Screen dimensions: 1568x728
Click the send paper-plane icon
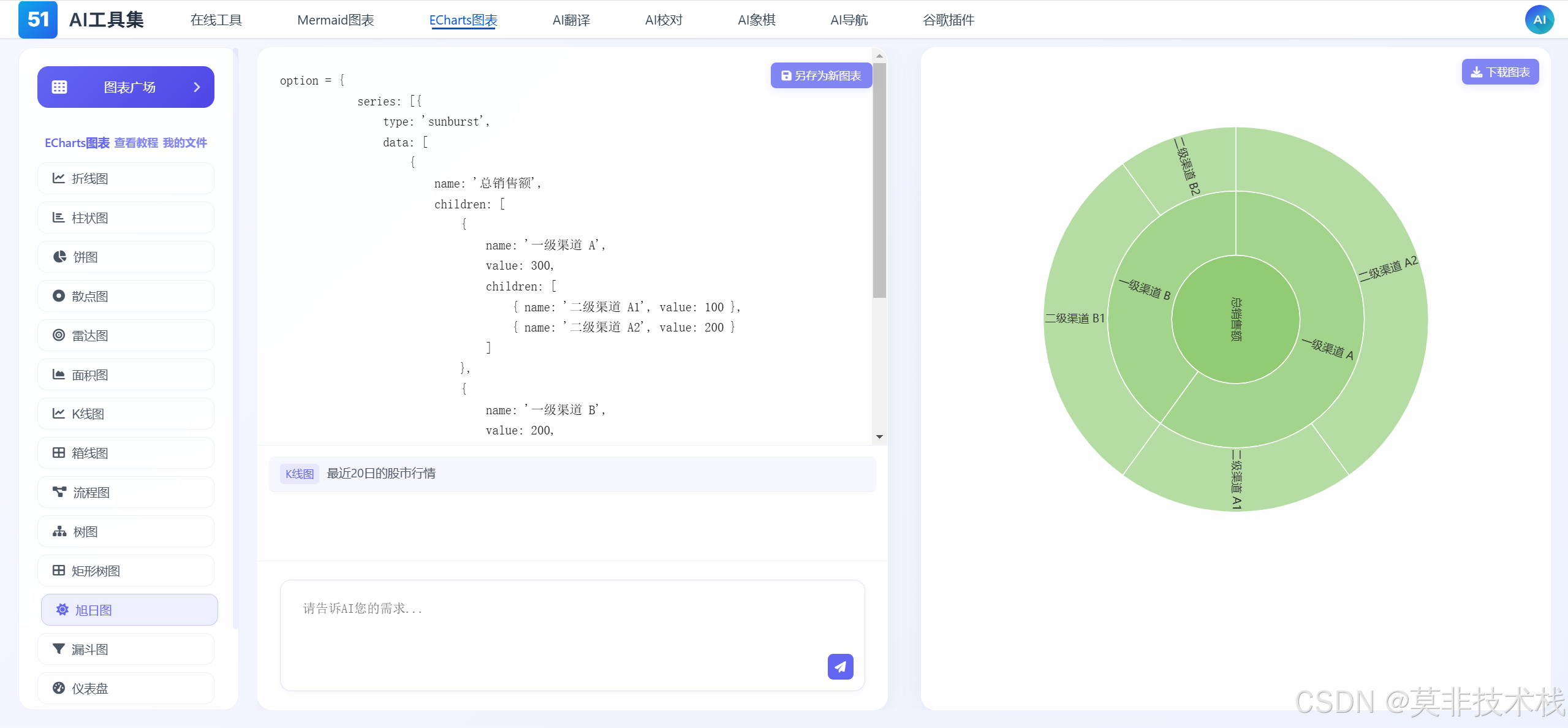[x=840, y=667]
